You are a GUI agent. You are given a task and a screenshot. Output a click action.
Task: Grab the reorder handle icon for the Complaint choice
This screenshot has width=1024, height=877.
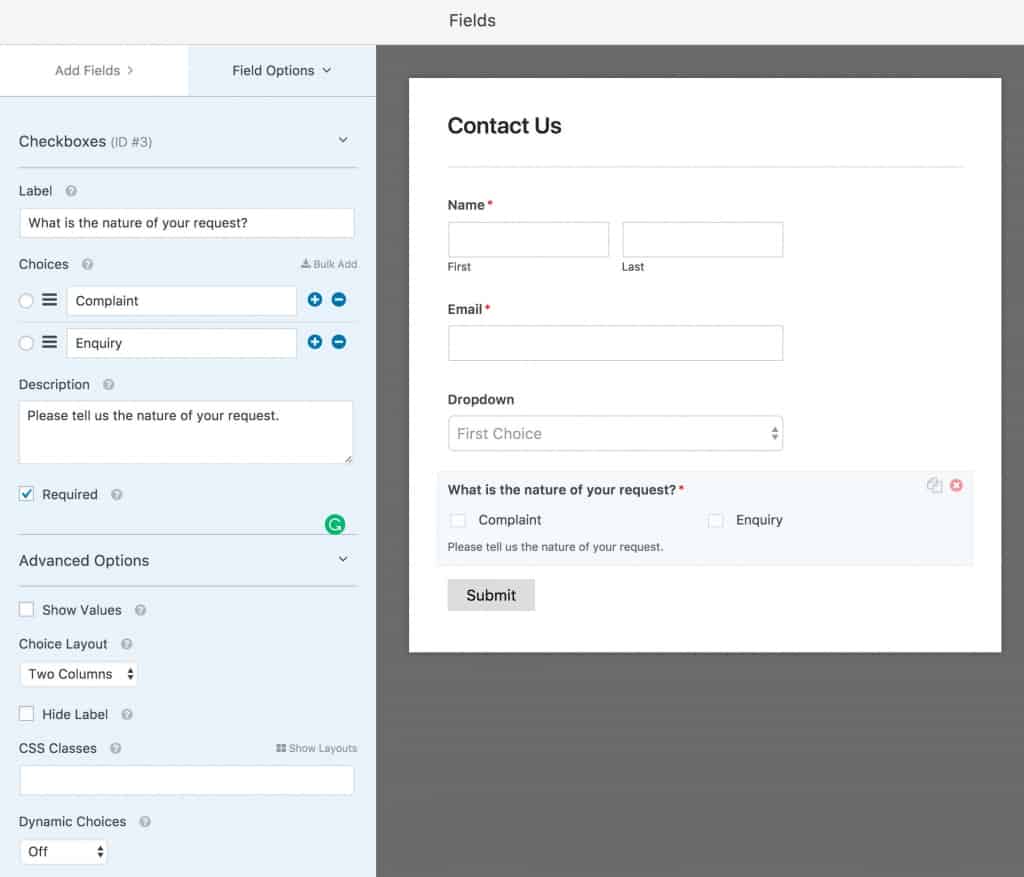pyautogui.click(x=50, y=300)
